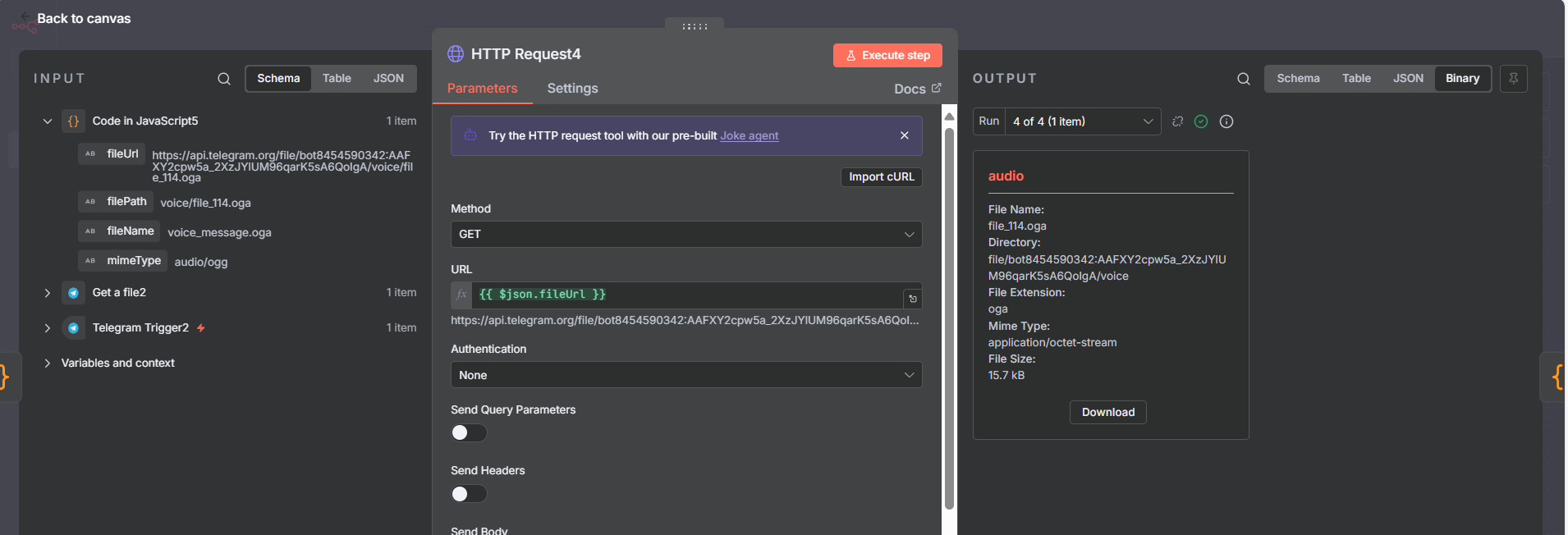
Task: Switch output view to JSON tab
Action: 1407,79
